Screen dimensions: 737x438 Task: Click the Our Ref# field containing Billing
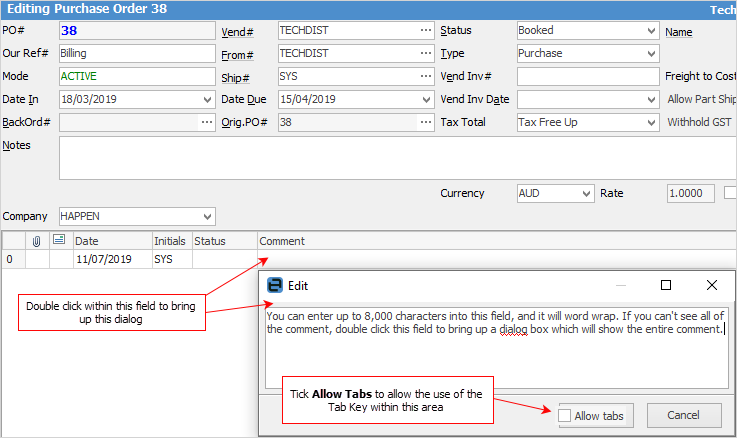tap(137, 53)
